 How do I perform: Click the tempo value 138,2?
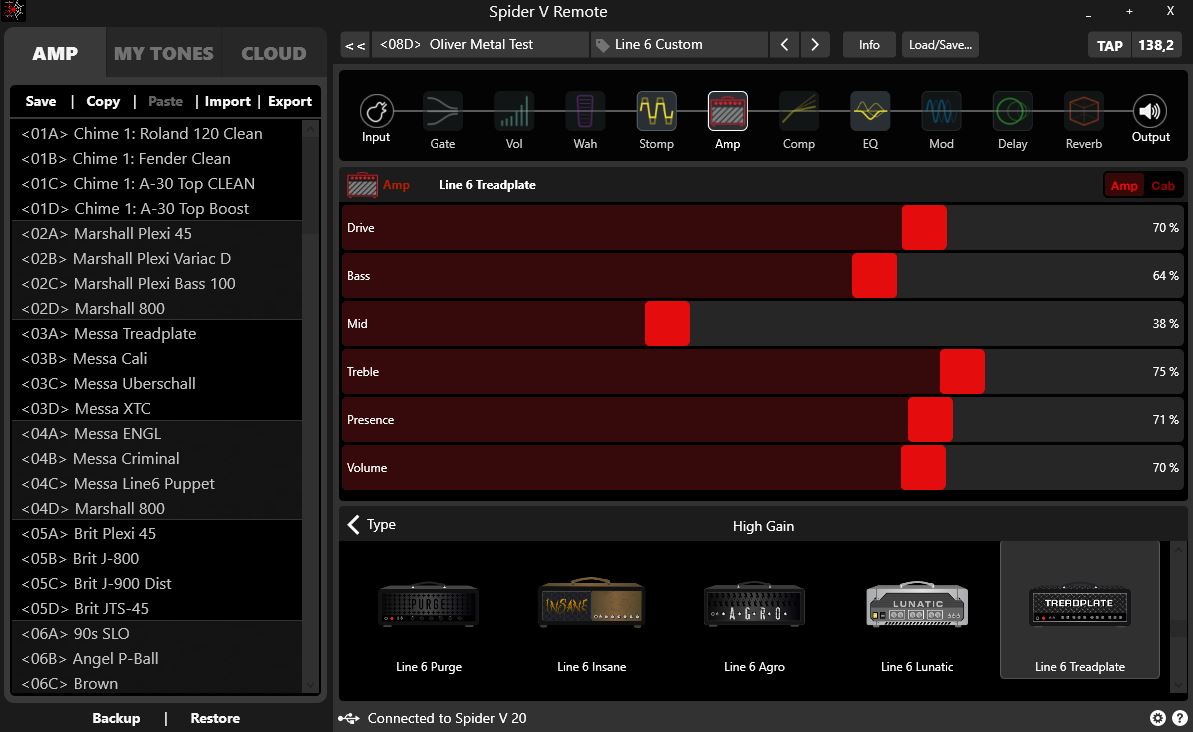point(1156,46)
